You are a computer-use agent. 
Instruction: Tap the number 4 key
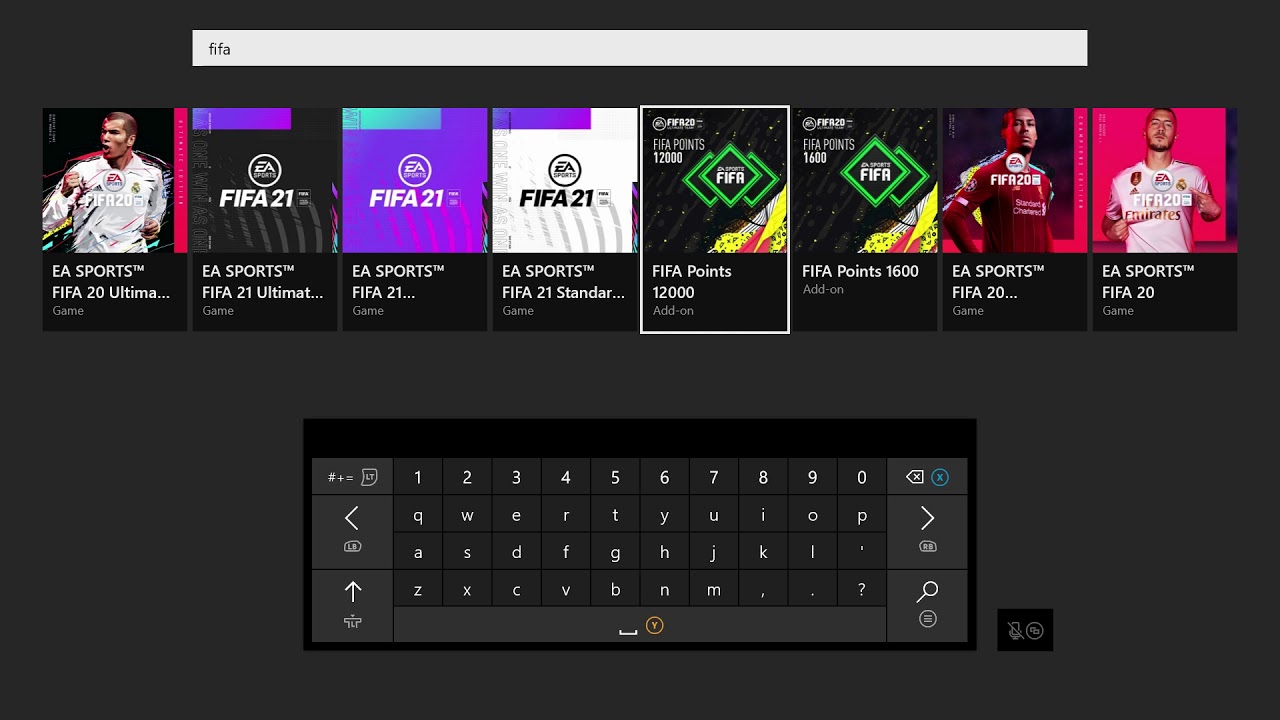(566, 477)
